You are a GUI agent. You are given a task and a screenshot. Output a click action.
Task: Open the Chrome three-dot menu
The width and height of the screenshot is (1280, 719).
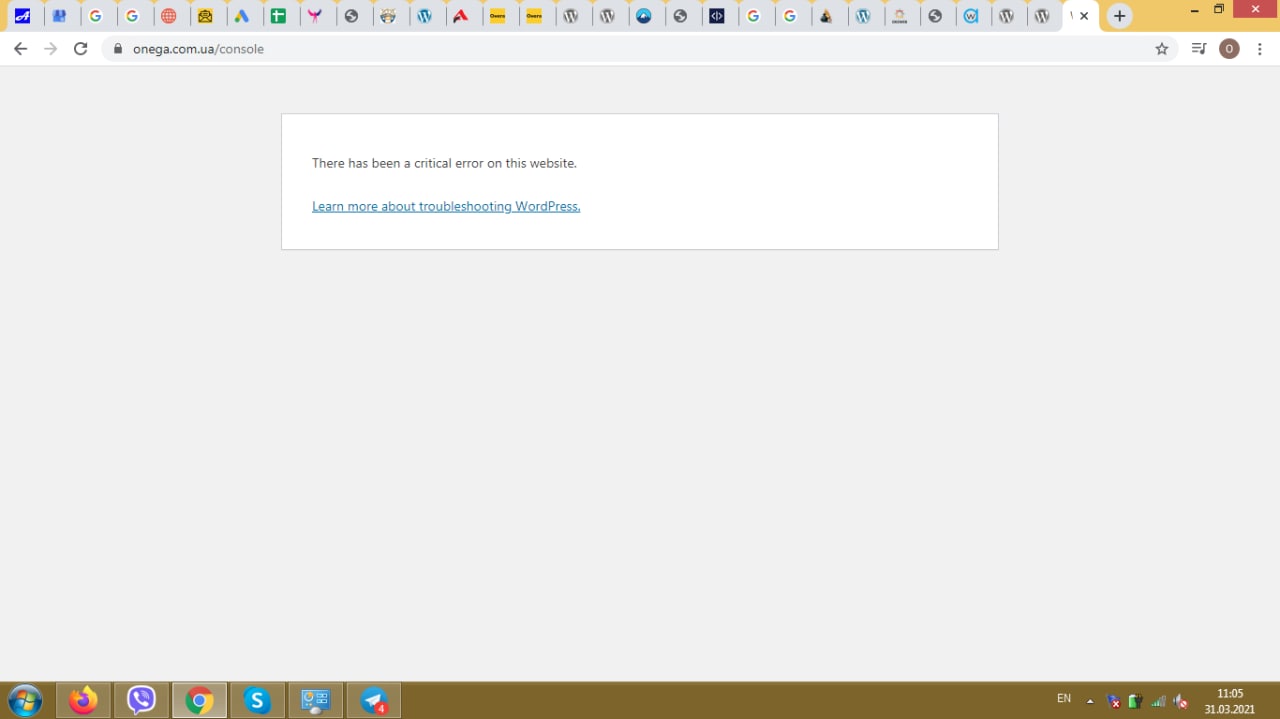(1260, 49)
